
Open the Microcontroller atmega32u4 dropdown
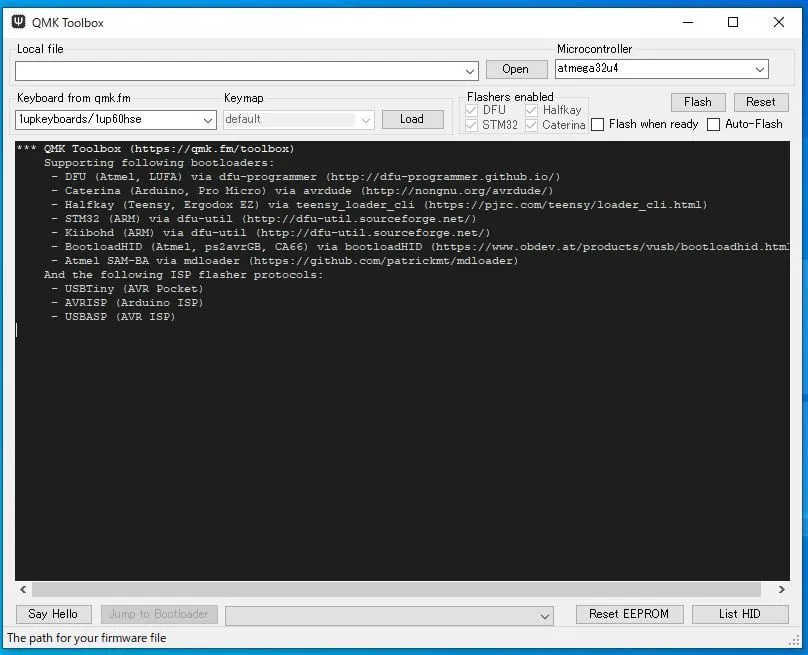pyautogui.click(x=760, y=69)
